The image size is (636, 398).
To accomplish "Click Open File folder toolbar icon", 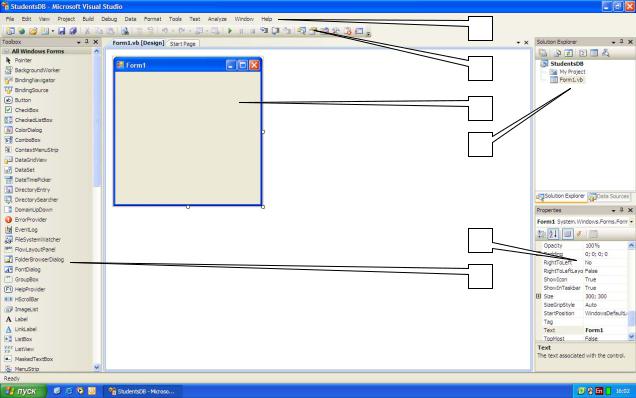I will point(33,31).
